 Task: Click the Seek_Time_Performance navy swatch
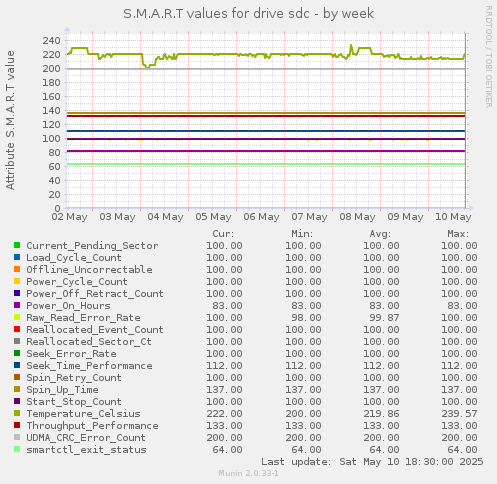[17, 365]
